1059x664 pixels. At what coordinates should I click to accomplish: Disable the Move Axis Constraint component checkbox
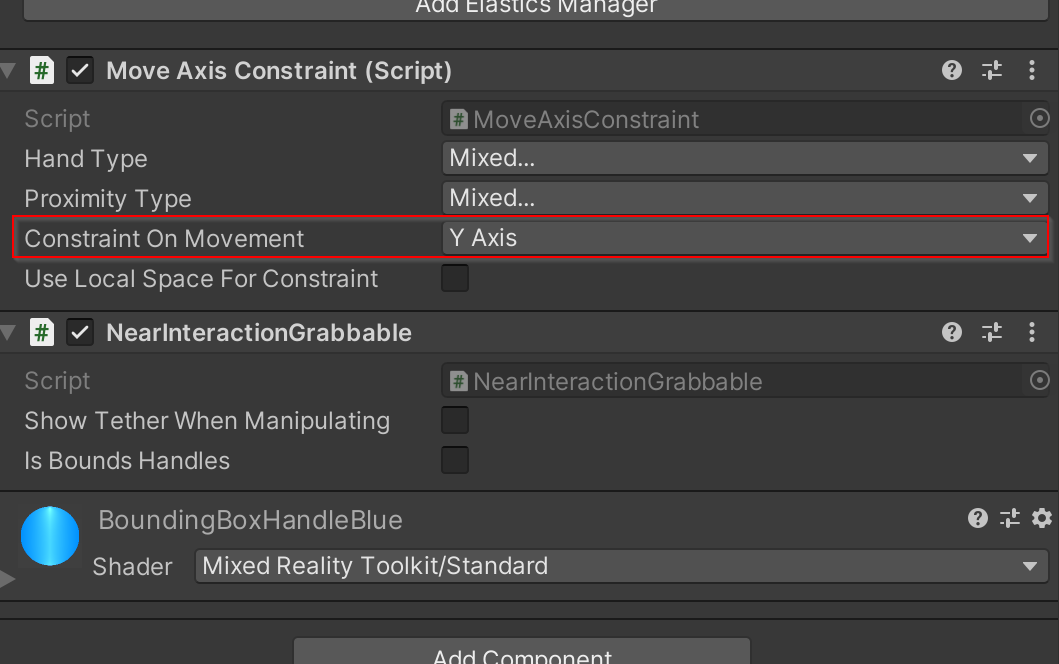(x=79, y=70)
